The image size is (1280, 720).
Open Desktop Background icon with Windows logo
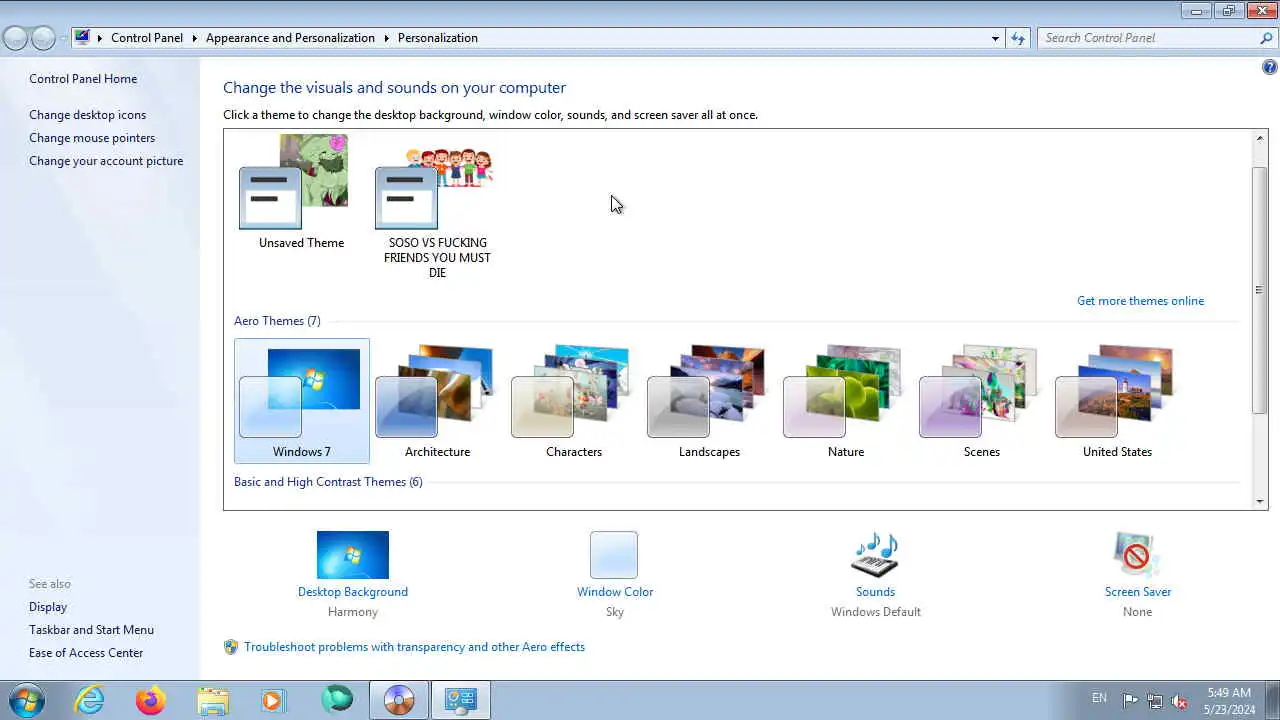[x=353, y=555]
